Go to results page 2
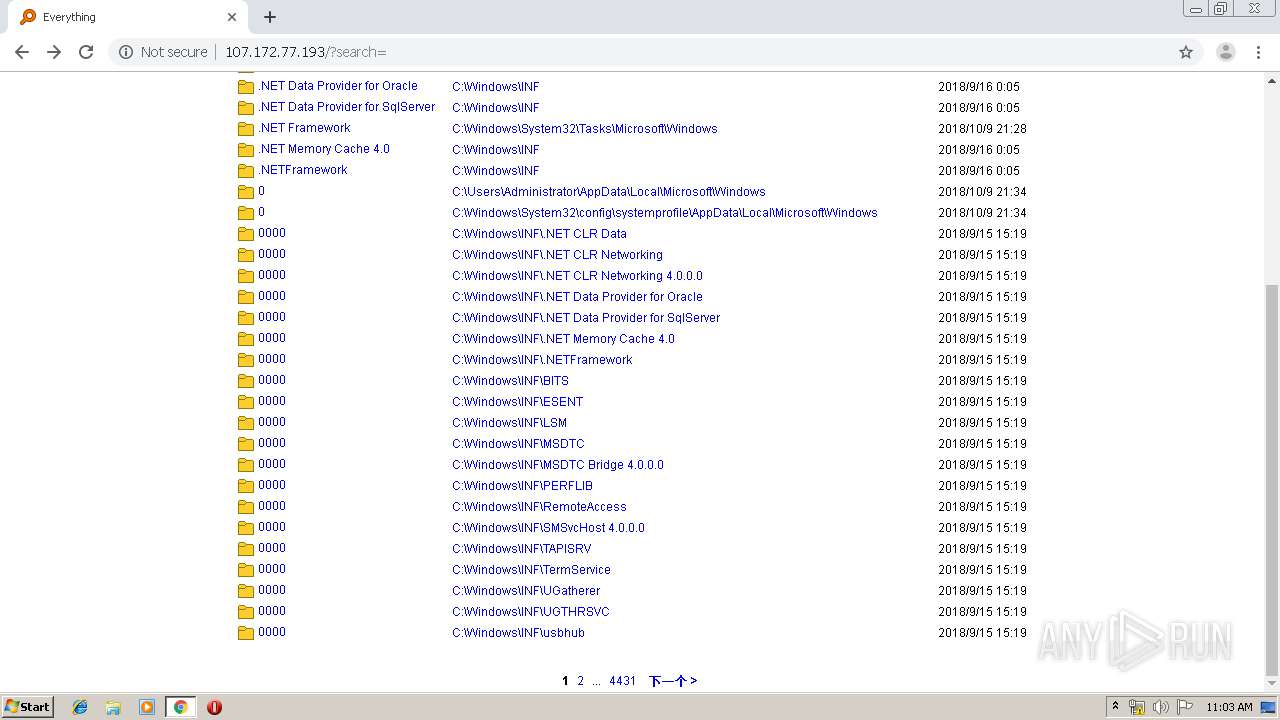Viewport: 1280px width, 720px height. 580,681
